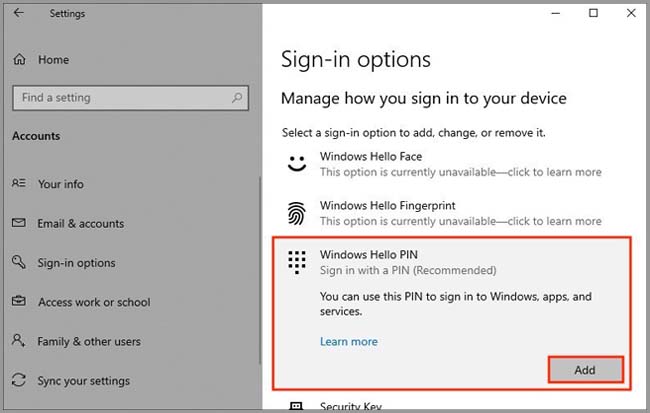Click the Find a setting search box

[131, 98]
